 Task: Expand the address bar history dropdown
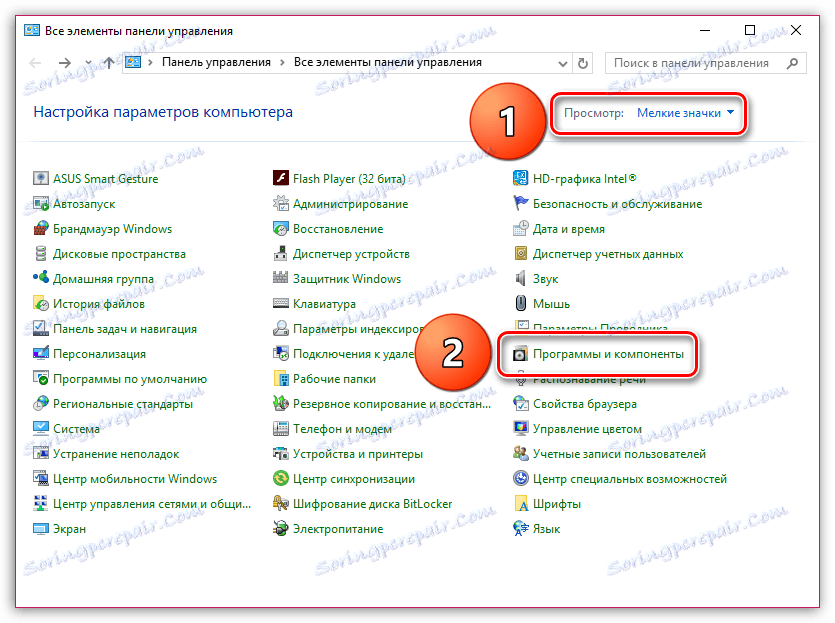[562, 63]
